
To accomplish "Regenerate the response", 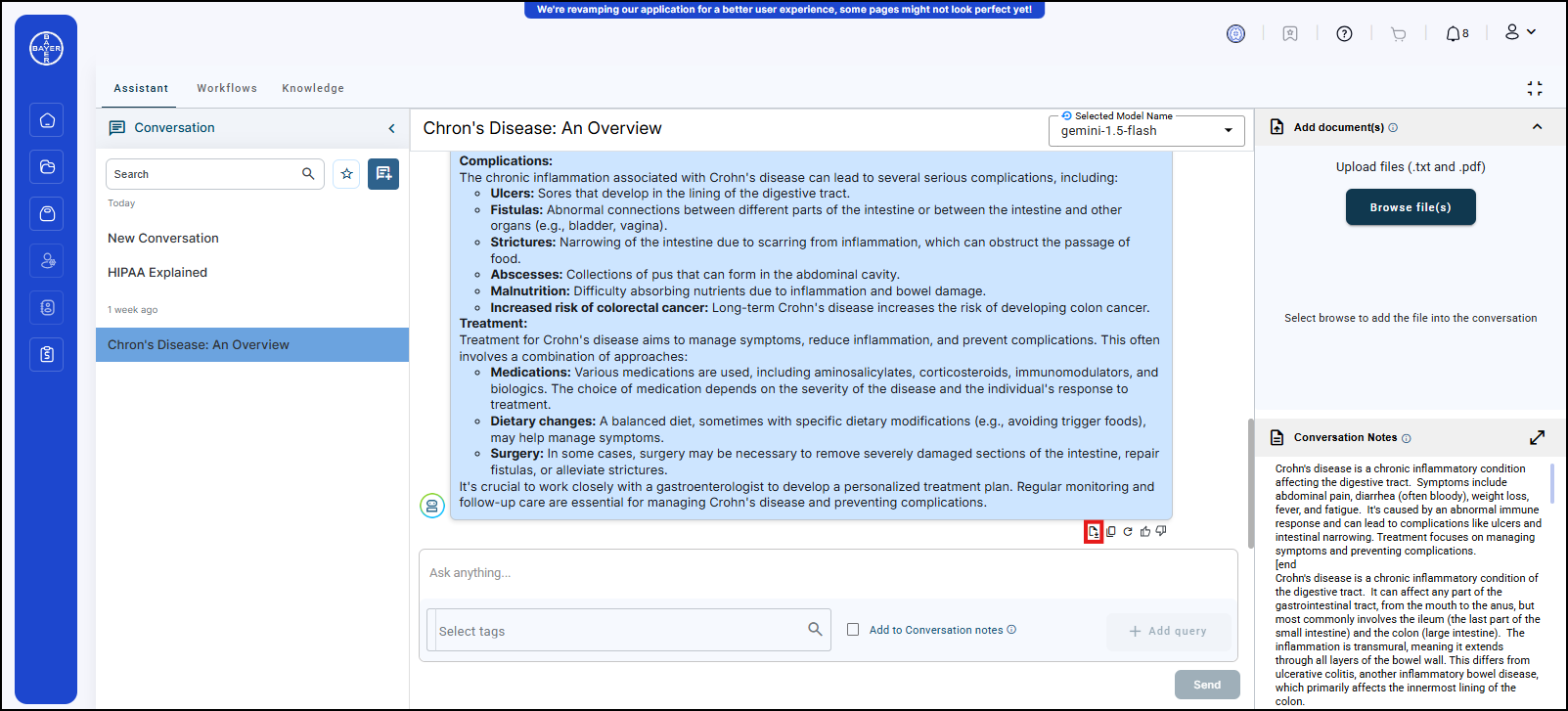I will (x=1128, y=532).
